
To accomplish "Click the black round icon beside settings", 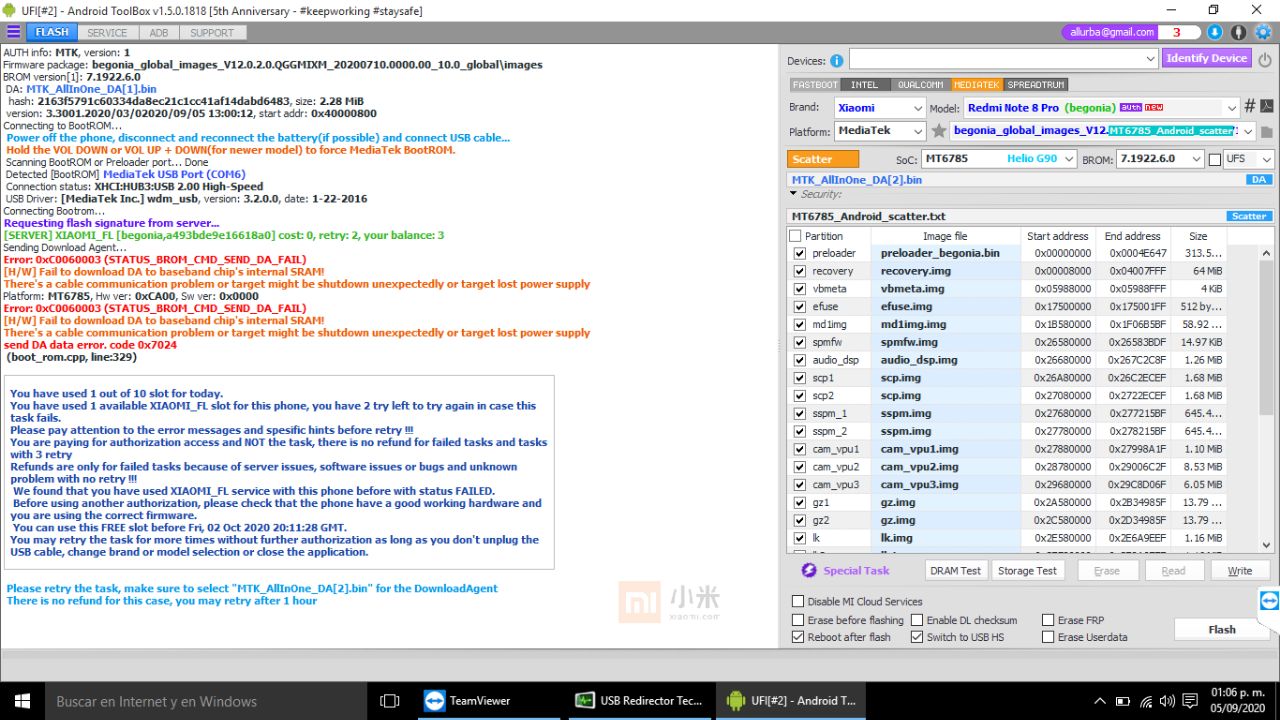I will [1239, 32].
